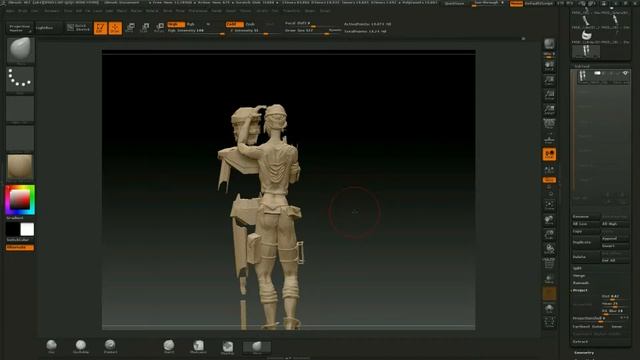Open the current brush thumbnail picker
Viewport: 640px width, 360px height.
point(20,50)
